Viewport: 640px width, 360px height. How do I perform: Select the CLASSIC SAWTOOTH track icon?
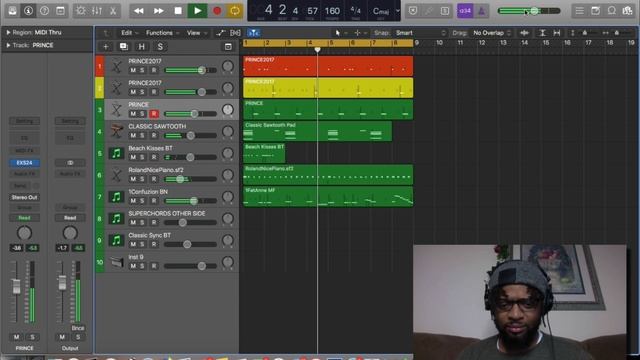(116, 131)
